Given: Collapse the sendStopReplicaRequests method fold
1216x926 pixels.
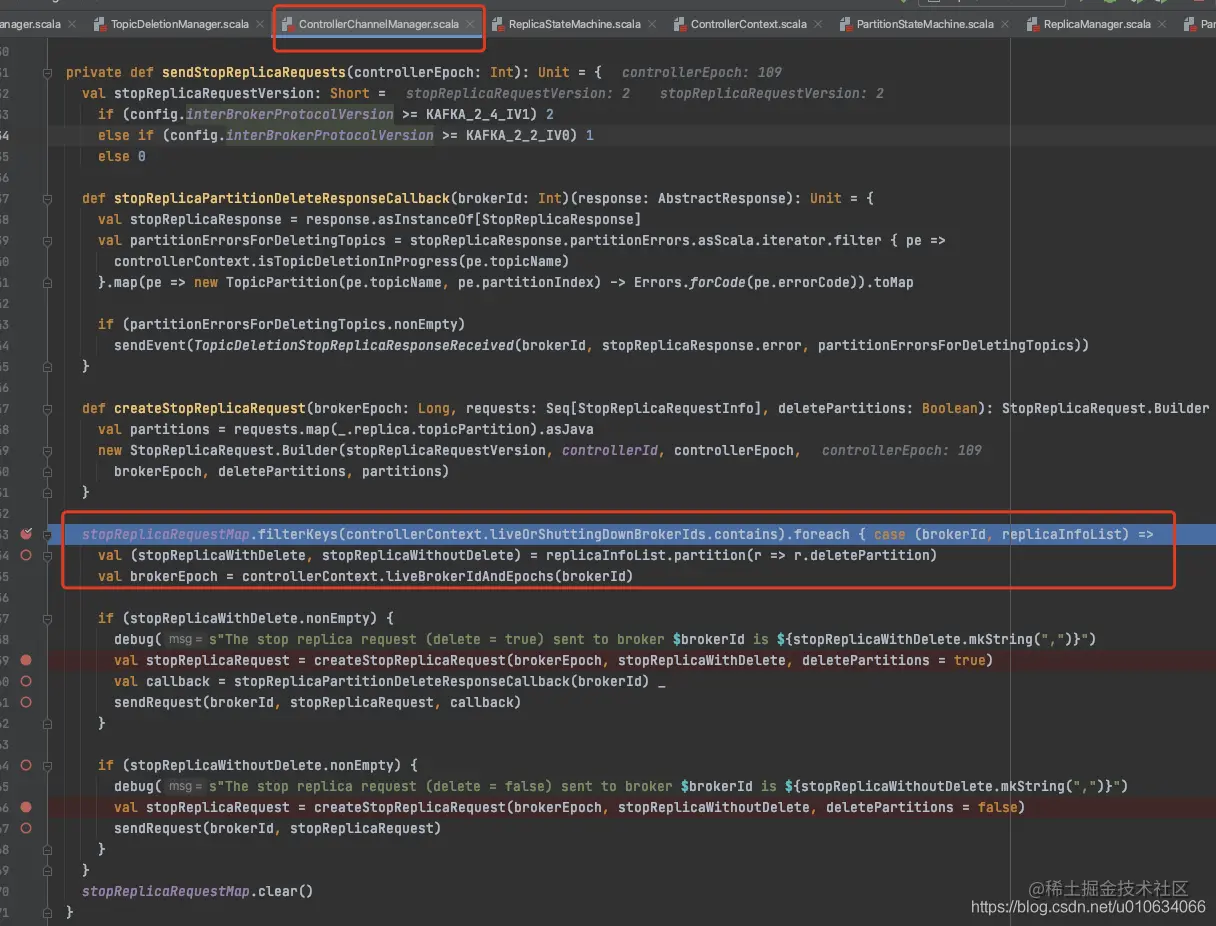Looking at the screenshot, I should pyautogui.click(x=47, y=72).
